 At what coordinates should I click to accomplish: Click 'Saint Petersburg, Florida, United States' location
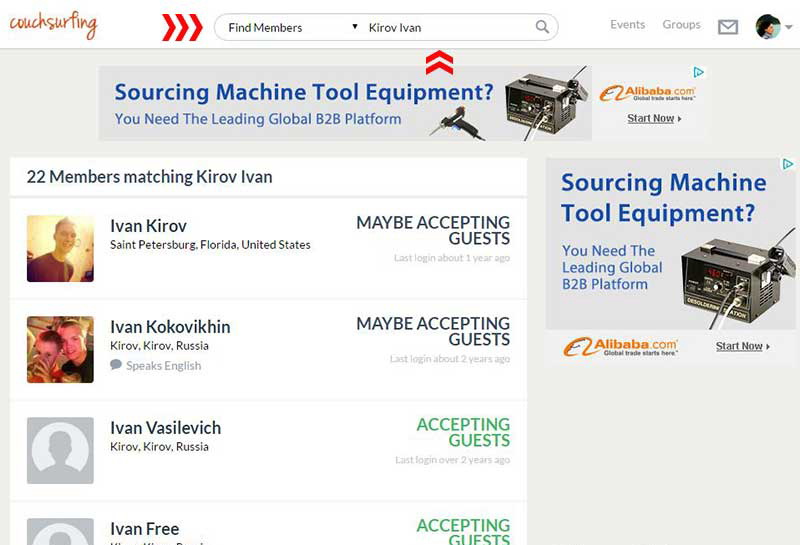tap(210, 245)
